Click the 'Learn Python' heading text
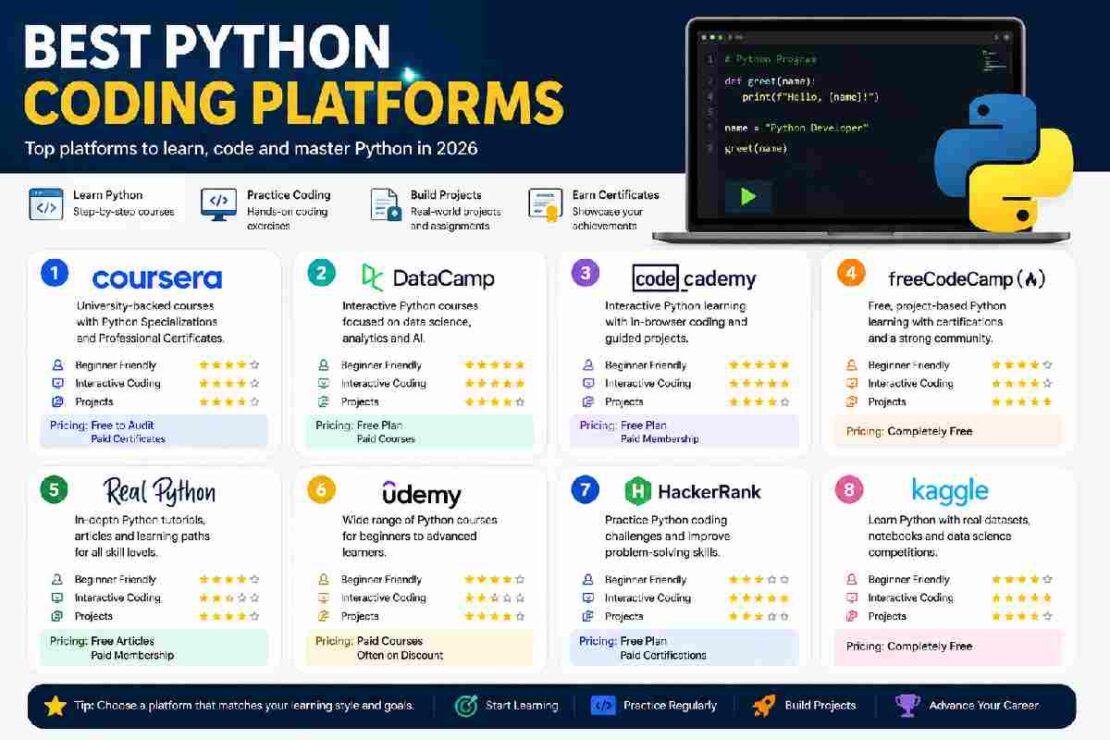Screen dimensions: 1110x740 [x=108, y=195]
